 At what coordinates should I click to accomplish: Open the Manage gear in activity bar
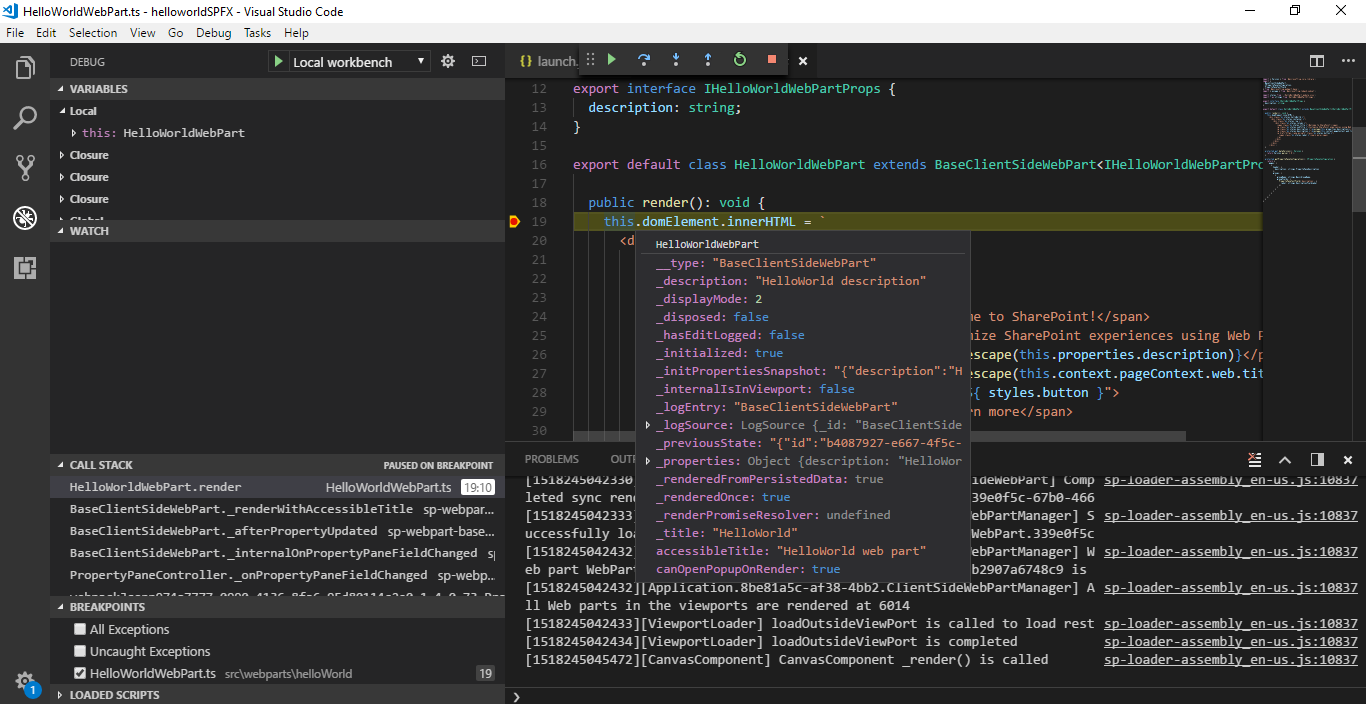25,681
